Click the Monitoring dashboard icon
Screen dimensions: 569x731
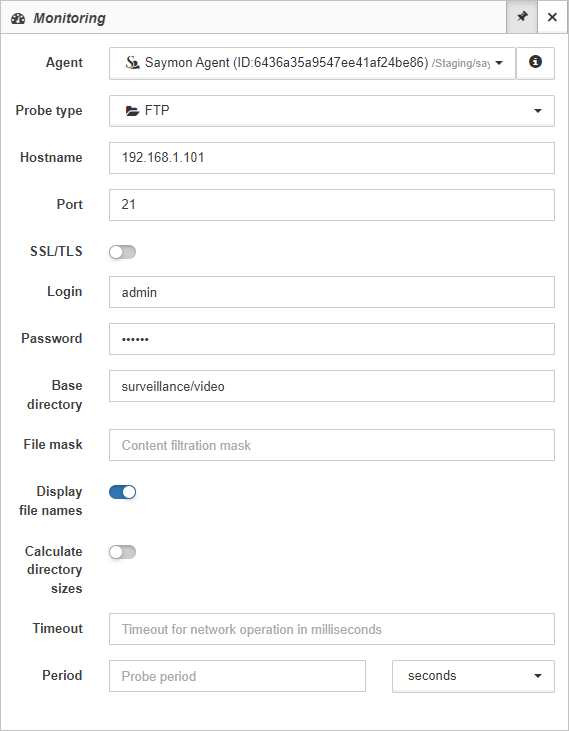(18, 19)
